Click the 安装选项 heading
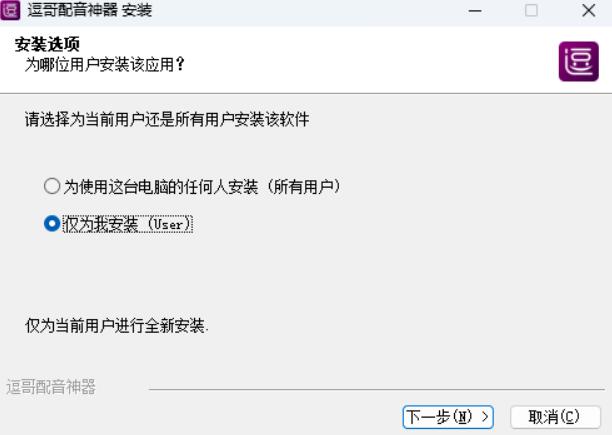The width and height of the screenshot is (612, 435). 47,44
